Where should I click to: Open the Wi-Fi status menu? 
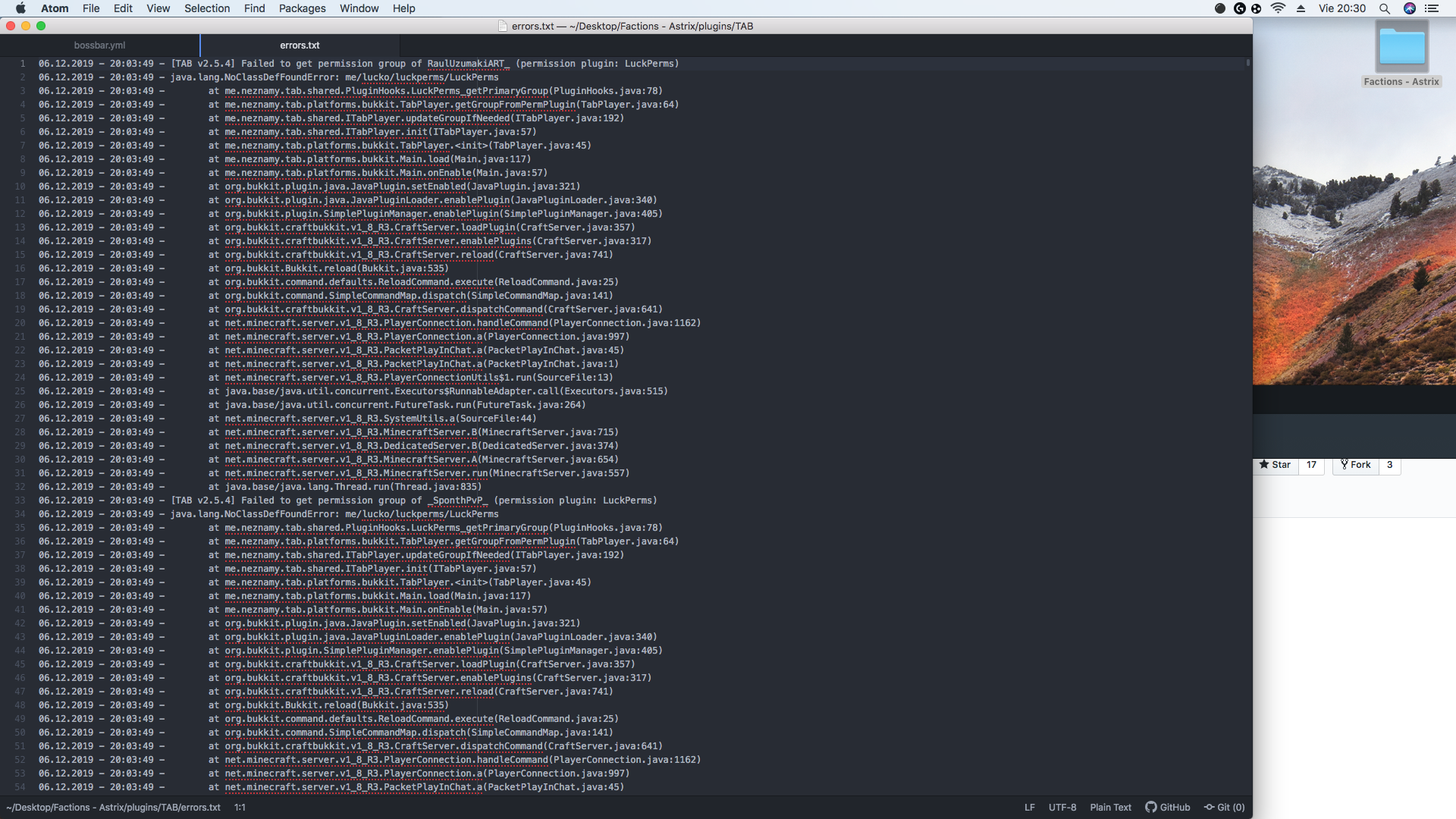(1278, 8)
